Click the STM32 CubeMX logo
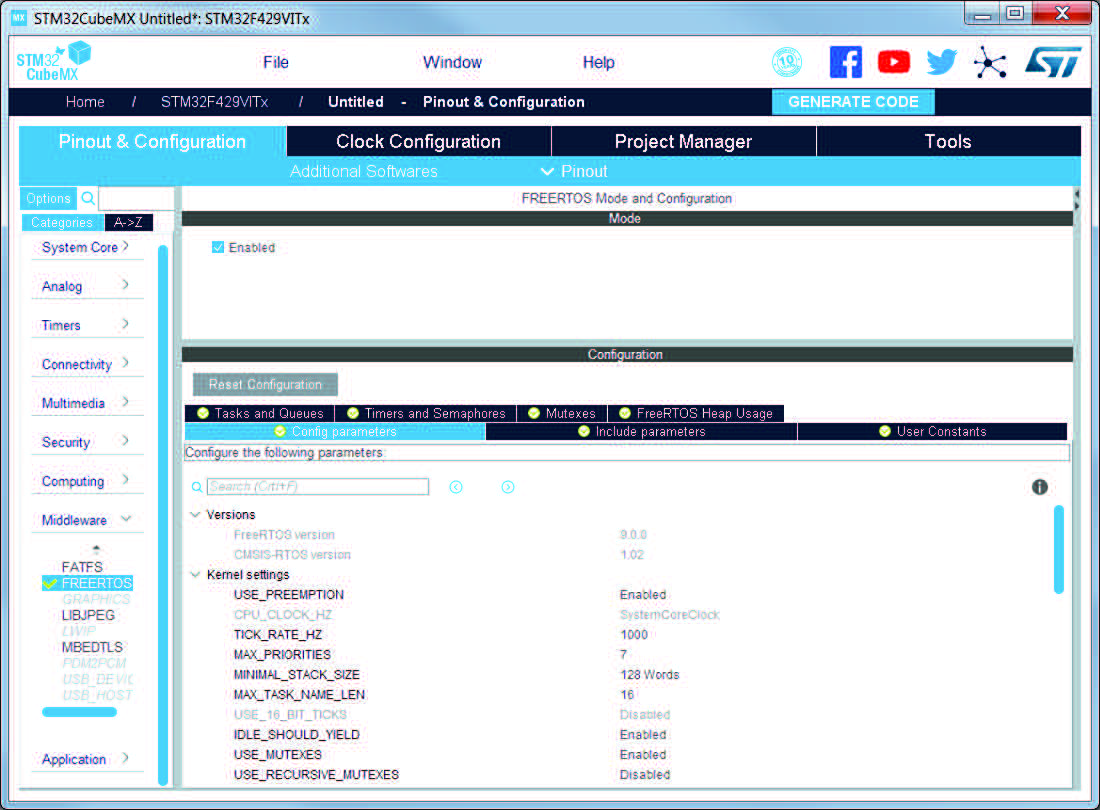Image resolution: width=1100 pixels, height=810 pixels. pos(54,62)
